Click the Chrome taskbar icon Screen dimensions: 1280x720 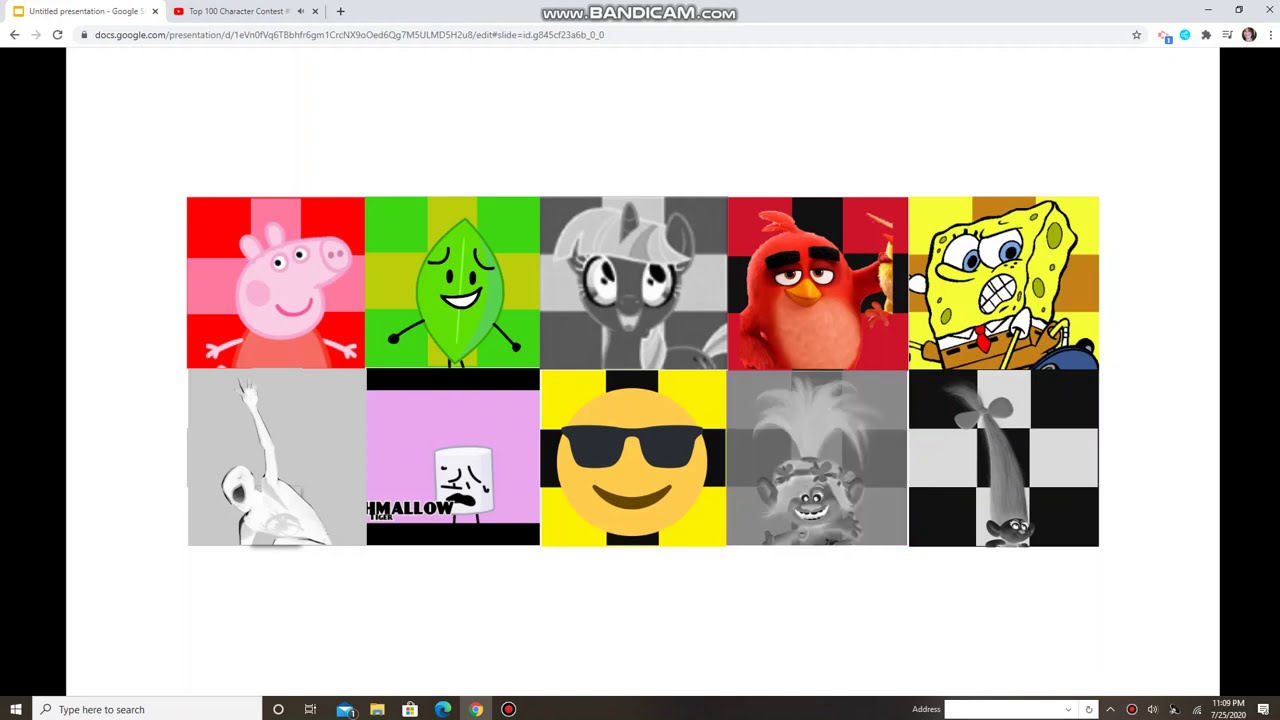[476, 709]
